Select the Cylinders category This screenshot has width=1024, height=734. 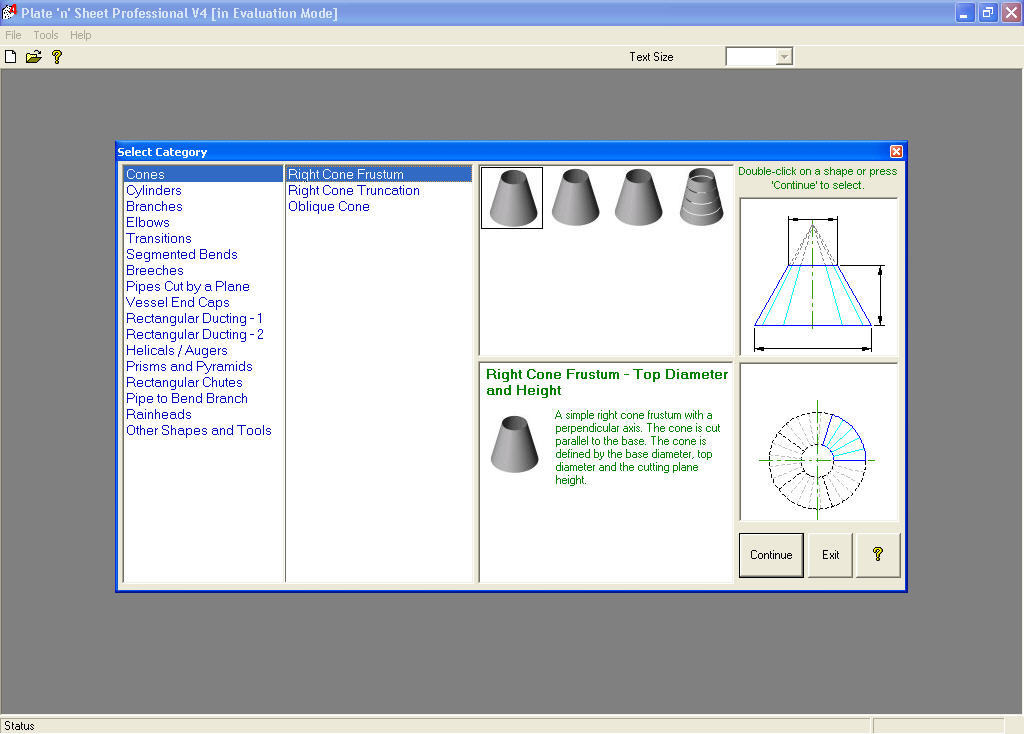pyautogui.click(x=154, y=190)
